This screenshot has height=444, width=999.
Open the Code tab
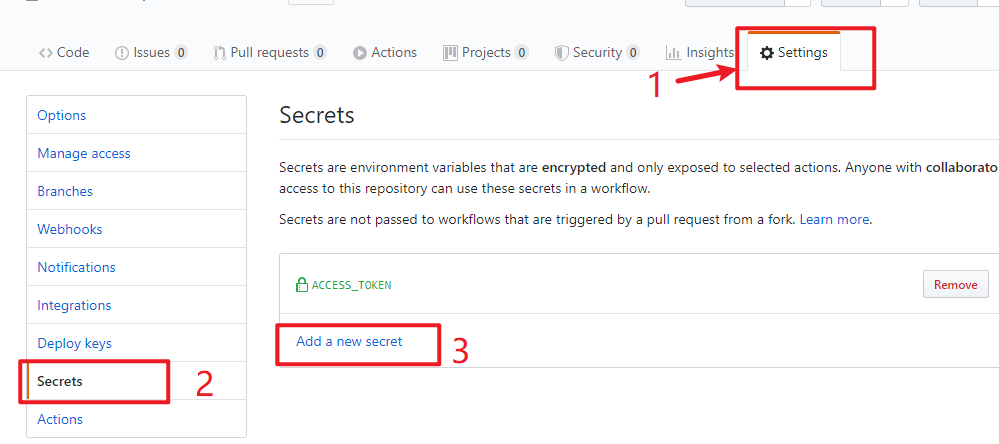tap(64, 52)
